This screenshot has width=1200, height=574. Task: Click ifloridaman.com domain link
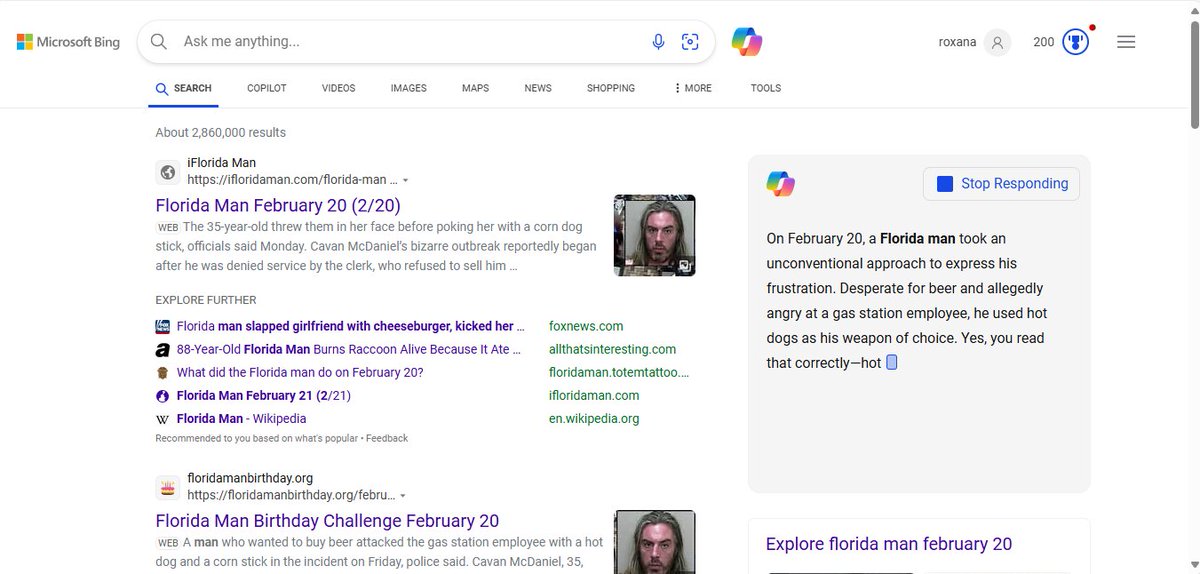[x=594, y=395]
